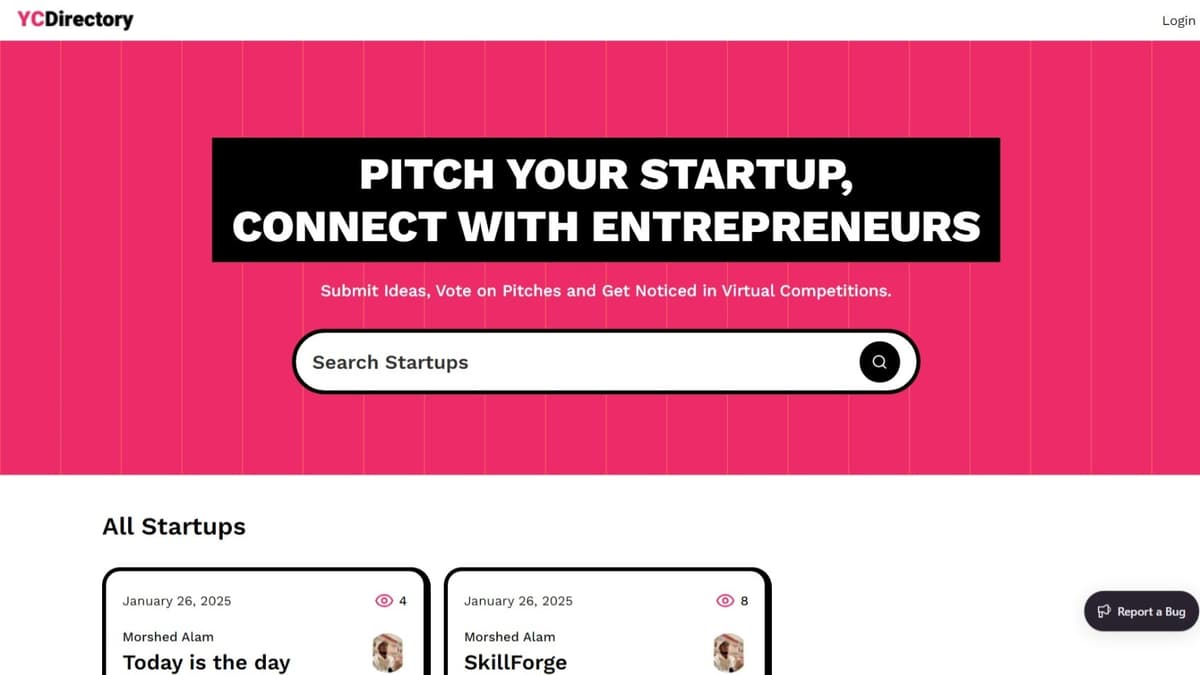This screenshot has width=1200, height=675.
Task: Click the January 26, 2025 date on first card
Action: click(177, 601)
